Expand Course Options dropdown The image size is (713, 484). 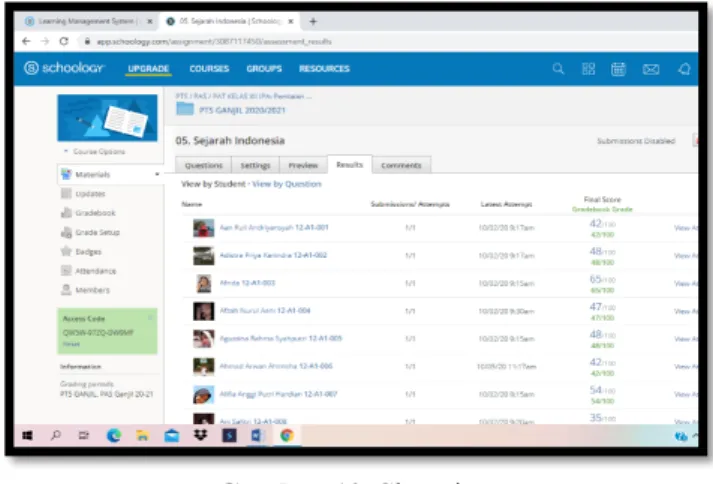coord(95,151)
